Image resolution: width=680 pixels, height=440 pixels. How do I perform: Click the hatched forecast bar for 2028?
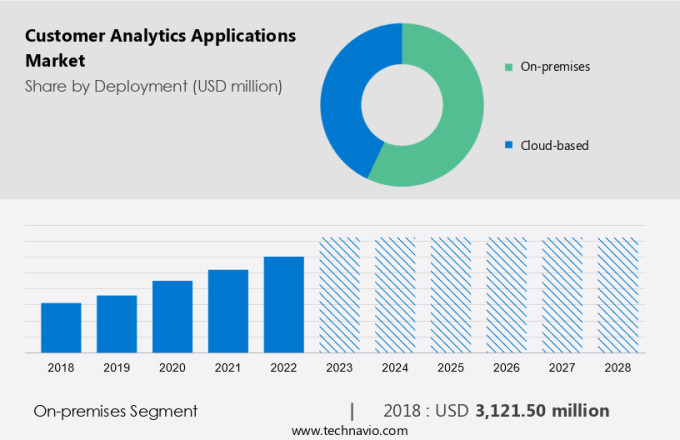click(x=617, y=295)
